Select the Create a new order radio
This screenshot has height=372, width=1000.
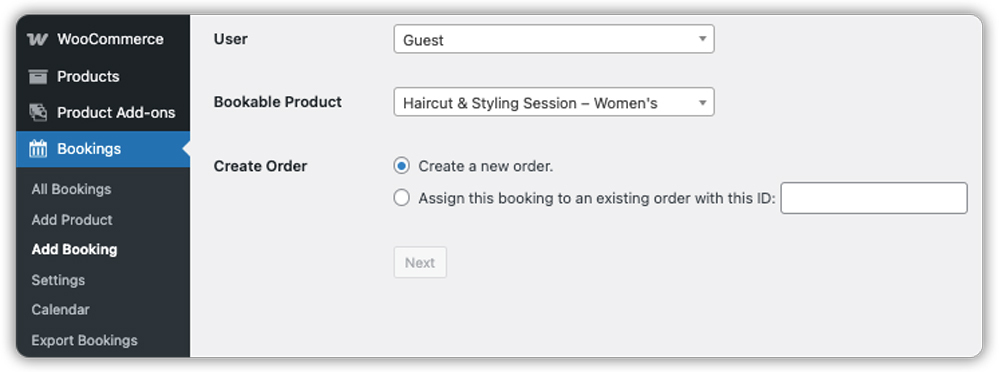pos(401,167)
